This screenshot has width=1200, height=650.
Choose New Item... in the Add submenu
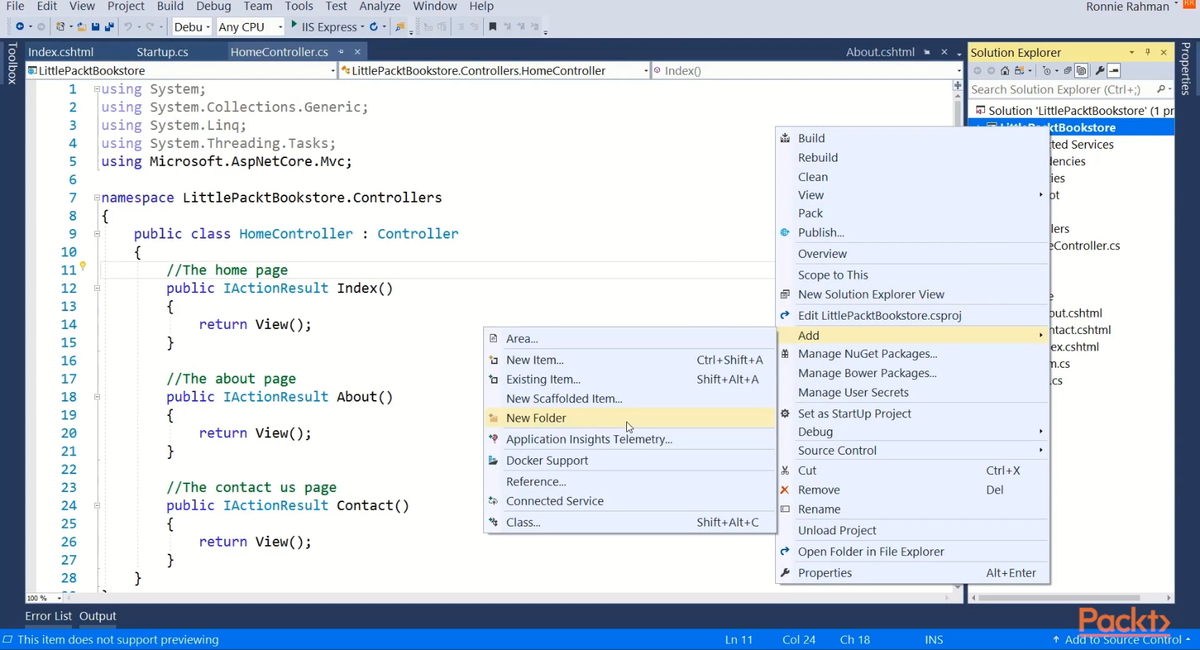pos(630,360)
